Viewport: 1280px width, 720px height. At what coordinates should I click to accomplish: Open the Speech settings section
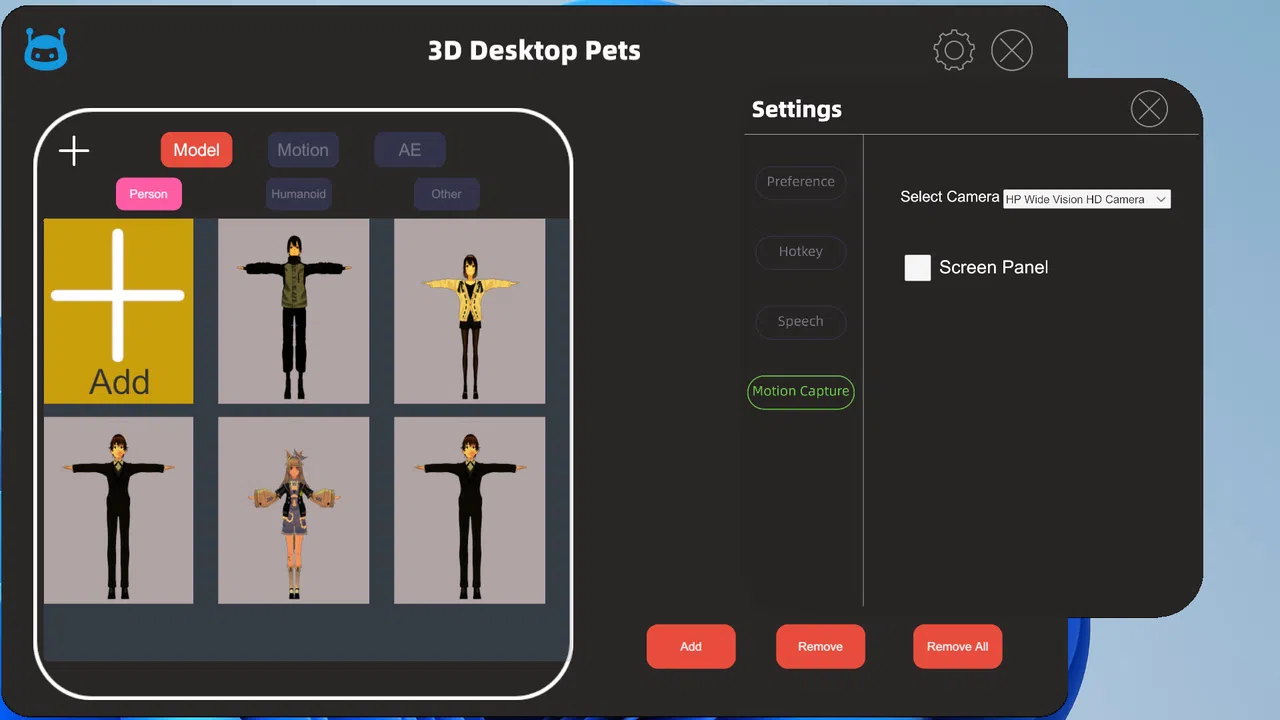click(x=801, y=322)
